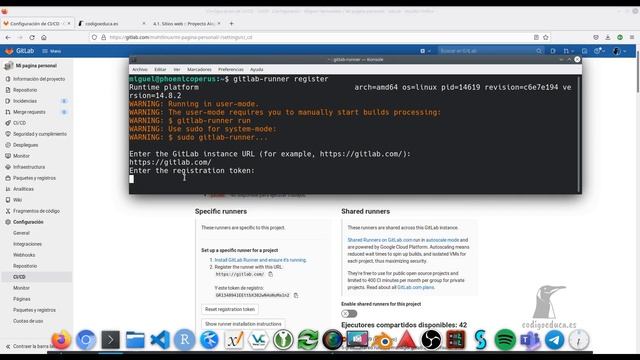
Task: Toggle Enable shared runners for this project
Action: 349,313
